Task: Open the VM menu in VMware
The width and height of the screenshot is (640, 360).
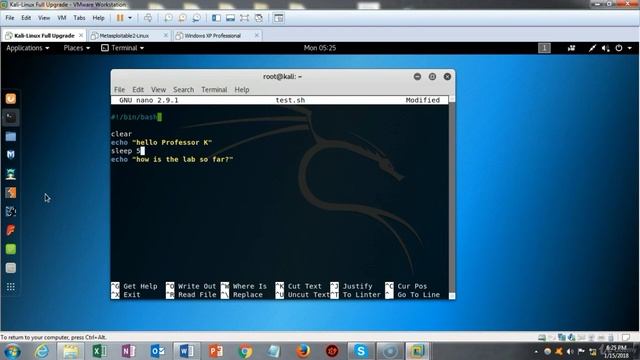Action: [62, 18]
